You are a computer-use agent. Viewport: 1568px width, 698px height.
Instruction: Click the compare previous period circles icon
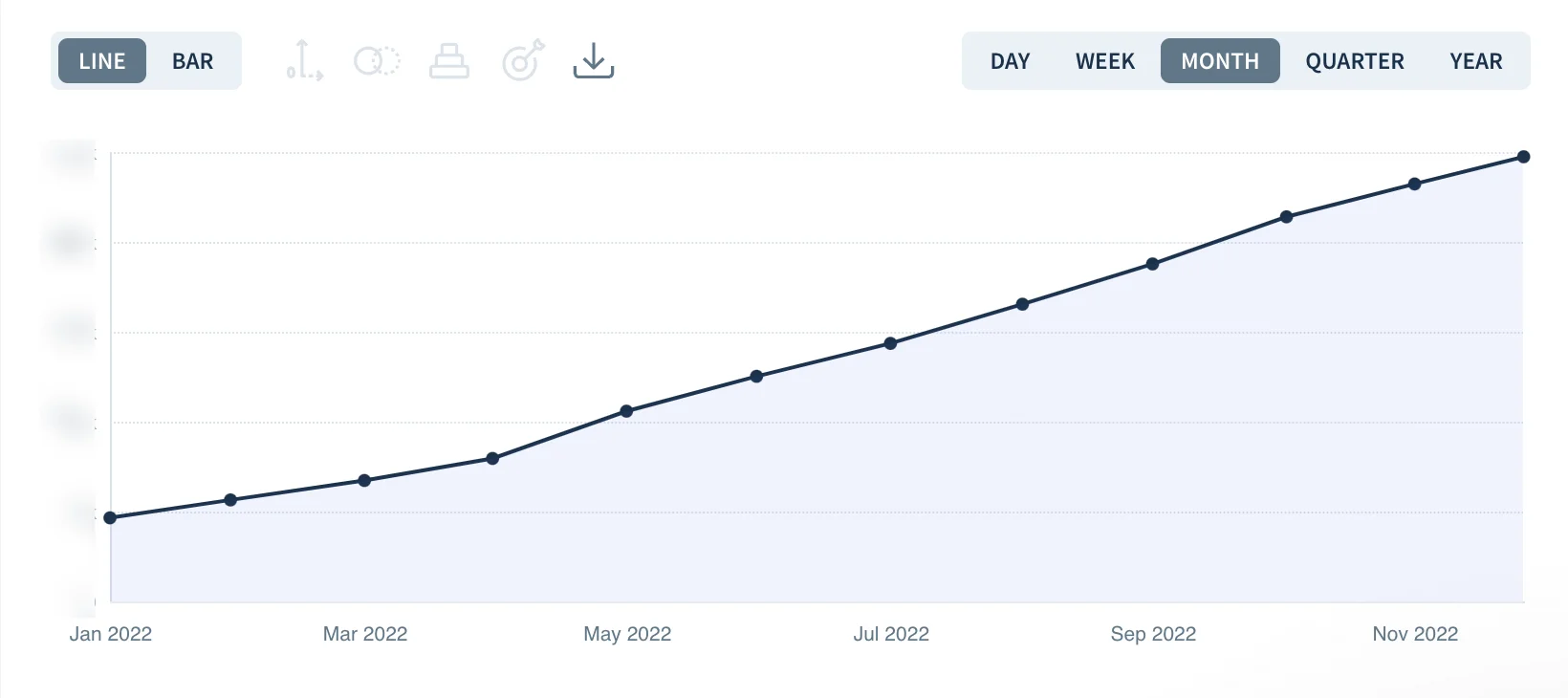(x=377, y=61)
